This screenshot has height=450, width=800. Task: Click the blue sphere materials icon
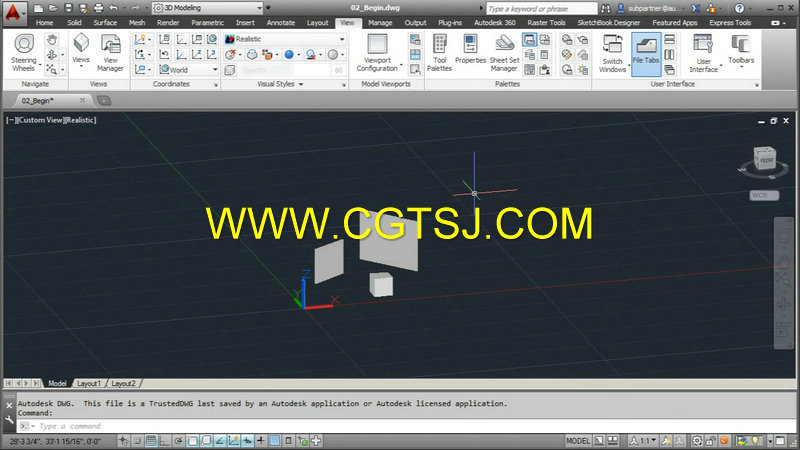289,55
